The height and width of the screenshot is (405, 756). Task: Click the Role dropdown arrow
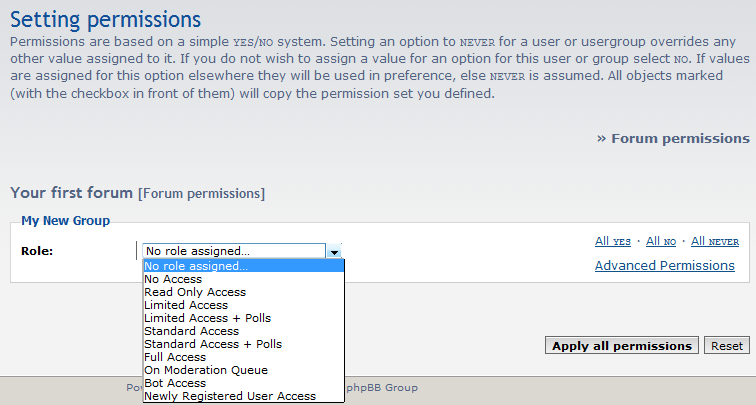tap(335, 252)
